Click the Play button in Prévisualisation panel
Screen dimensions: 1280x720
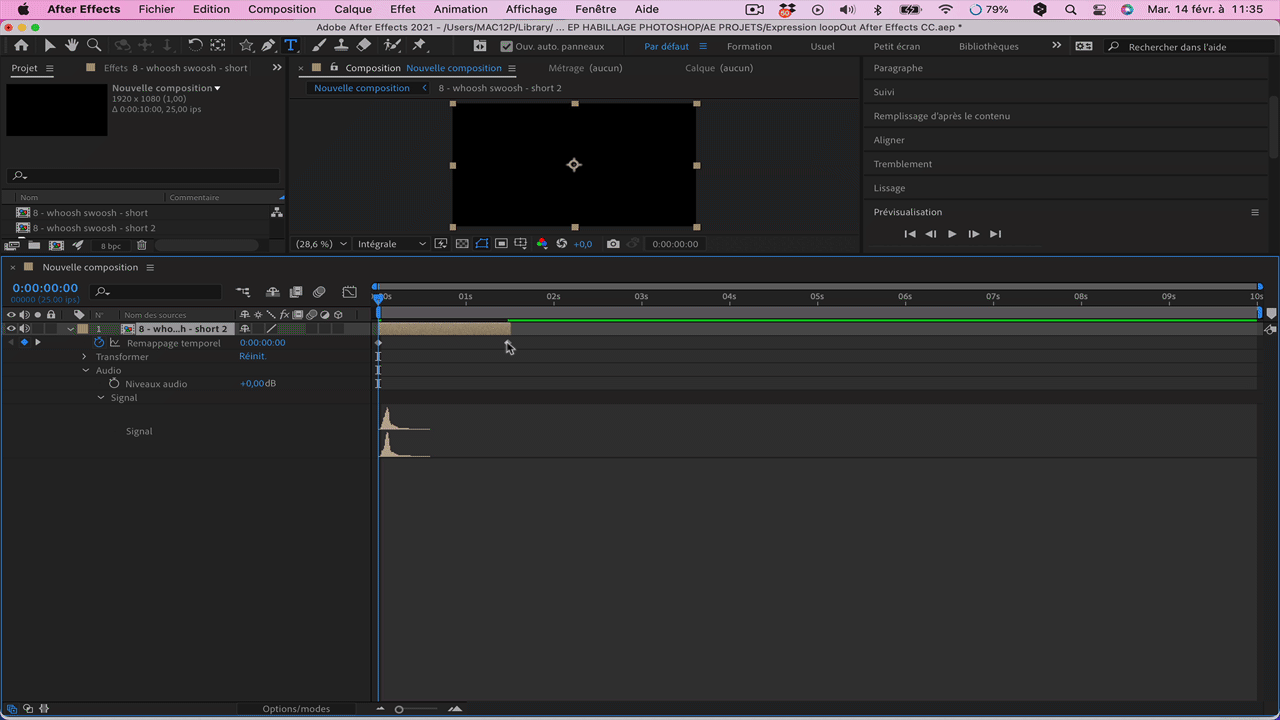click(x=951, y=233)
